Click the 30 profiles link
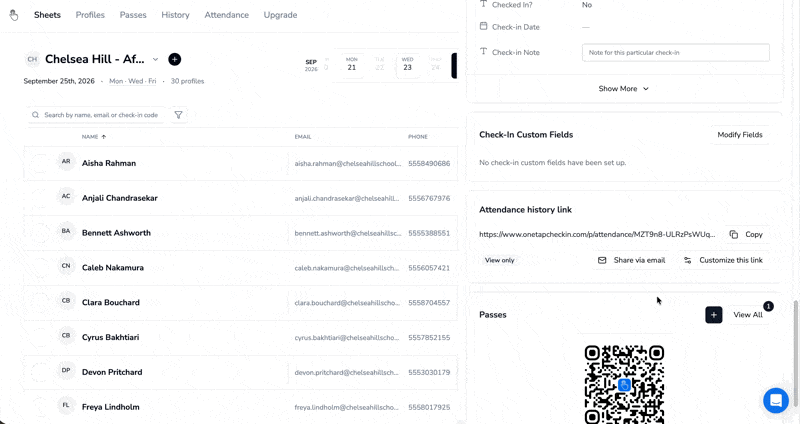Image resolution: width=800 pixels, height=424 pixels. [187, 81]
